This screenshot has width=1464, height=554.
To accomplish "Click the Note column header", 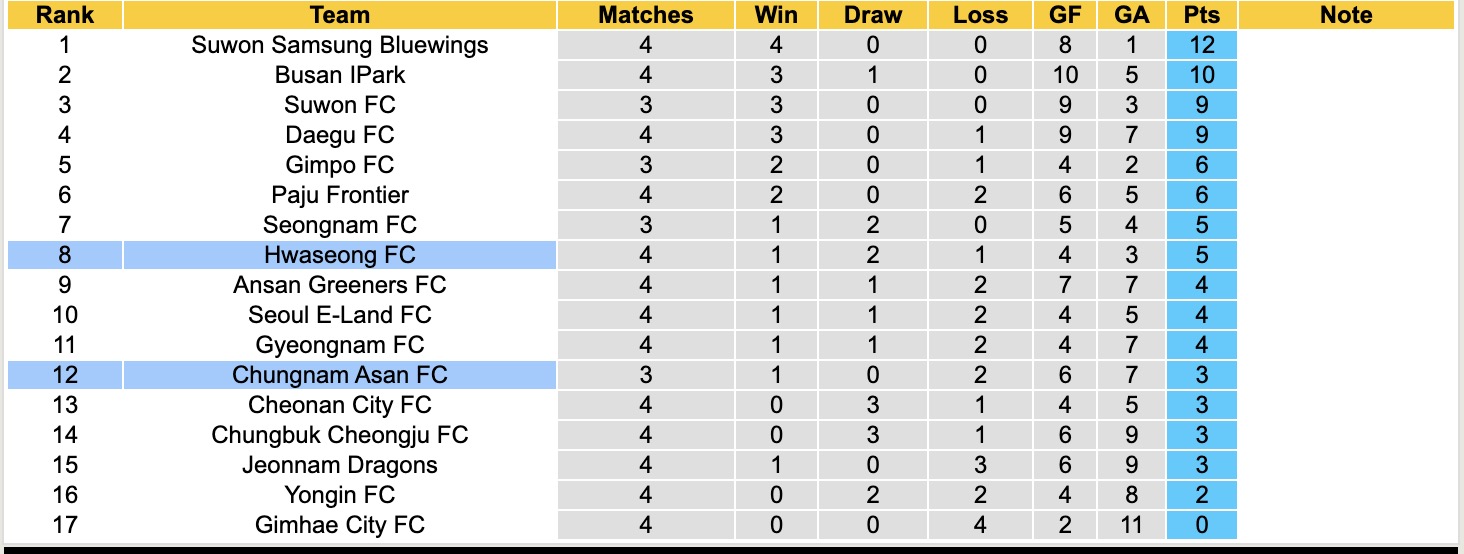I will tap(1346, 15).
